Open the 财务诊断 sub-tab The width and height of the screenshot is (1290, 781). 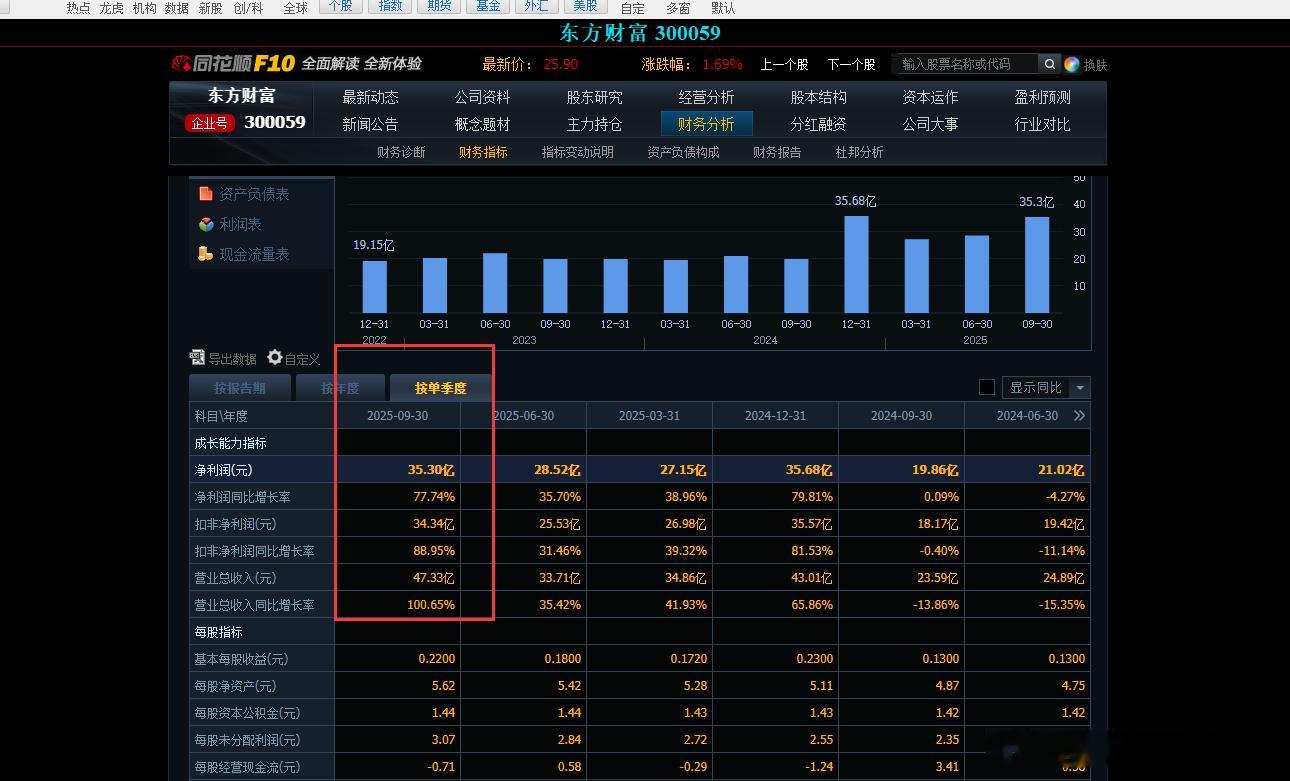[401, 152]
